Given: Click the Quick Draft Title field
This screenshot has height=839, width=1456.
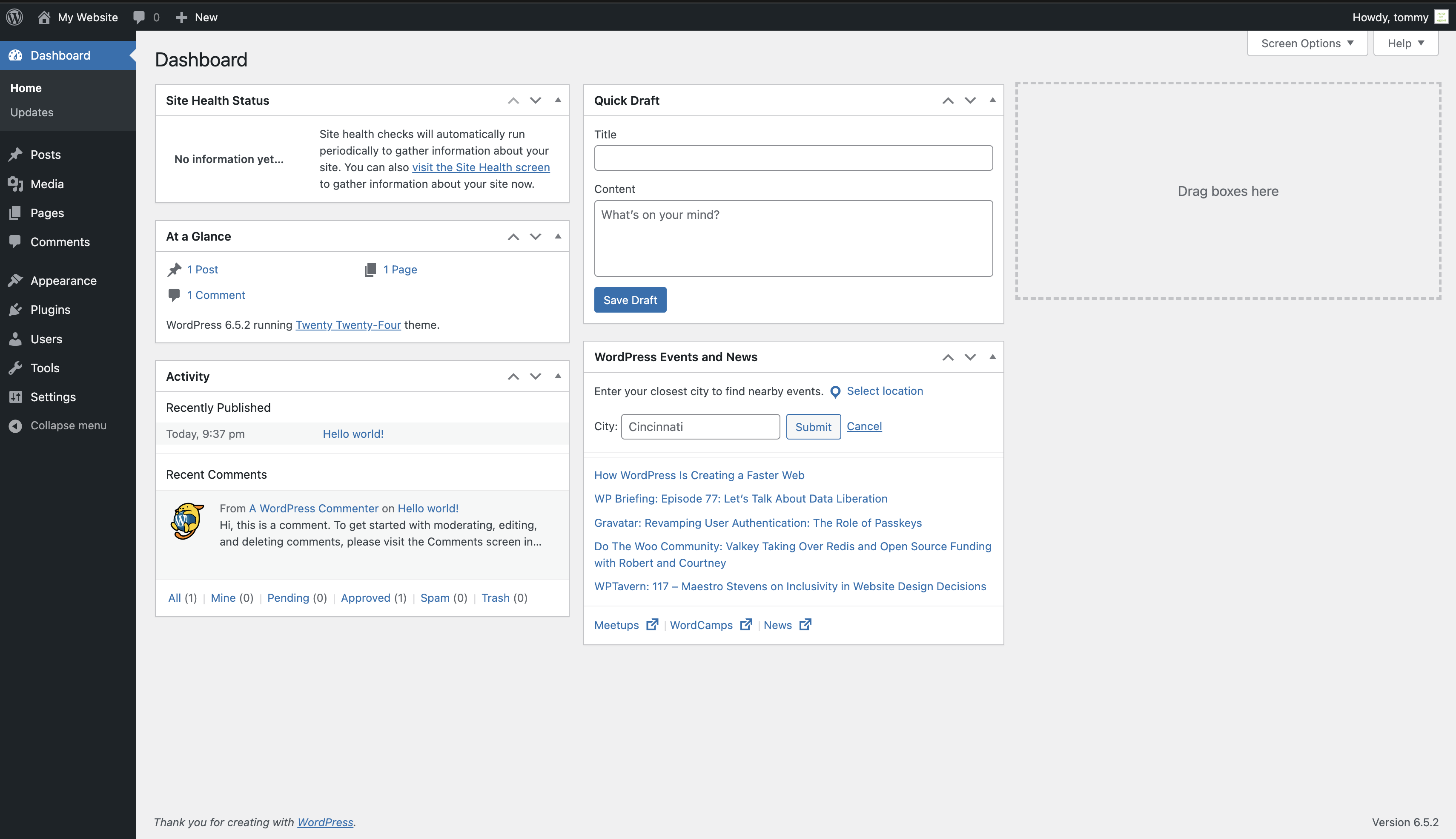Looking at the screenshot, I should tap(793, 158).
